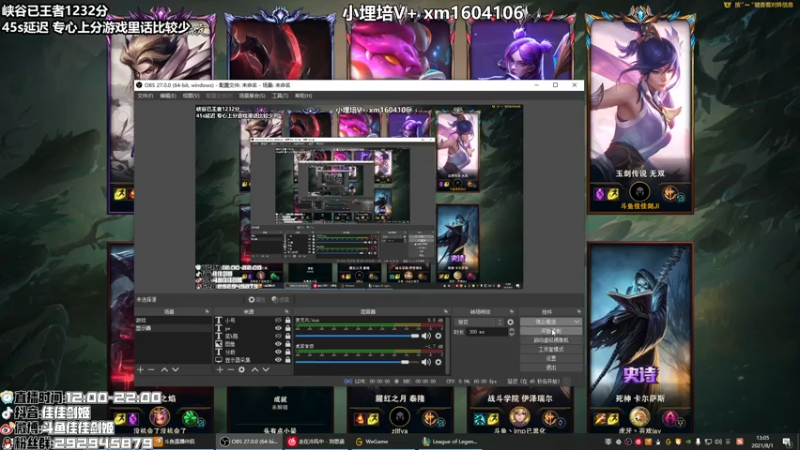
Task: Click the transition duration 300 ms field
Action: point(487,332)
